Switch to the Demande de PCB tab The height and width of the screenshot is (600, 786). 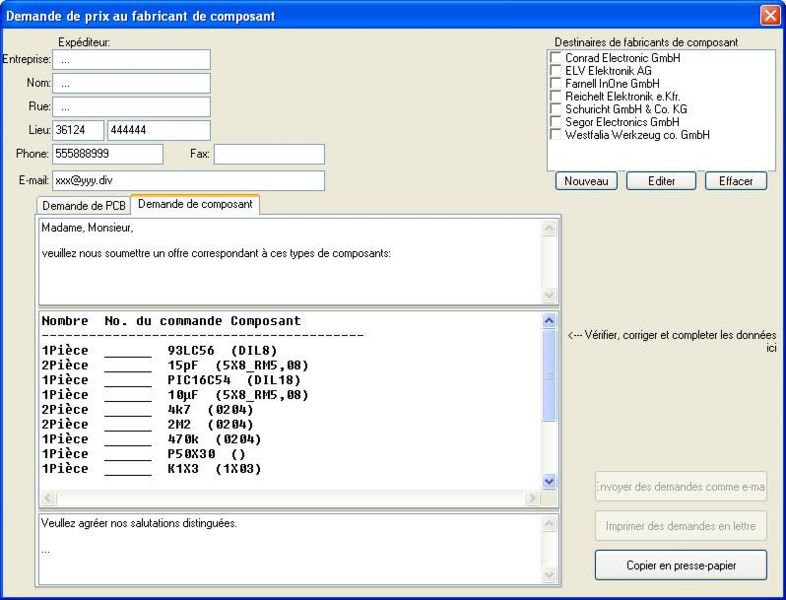pyautogui.click(x=84, y=206)
